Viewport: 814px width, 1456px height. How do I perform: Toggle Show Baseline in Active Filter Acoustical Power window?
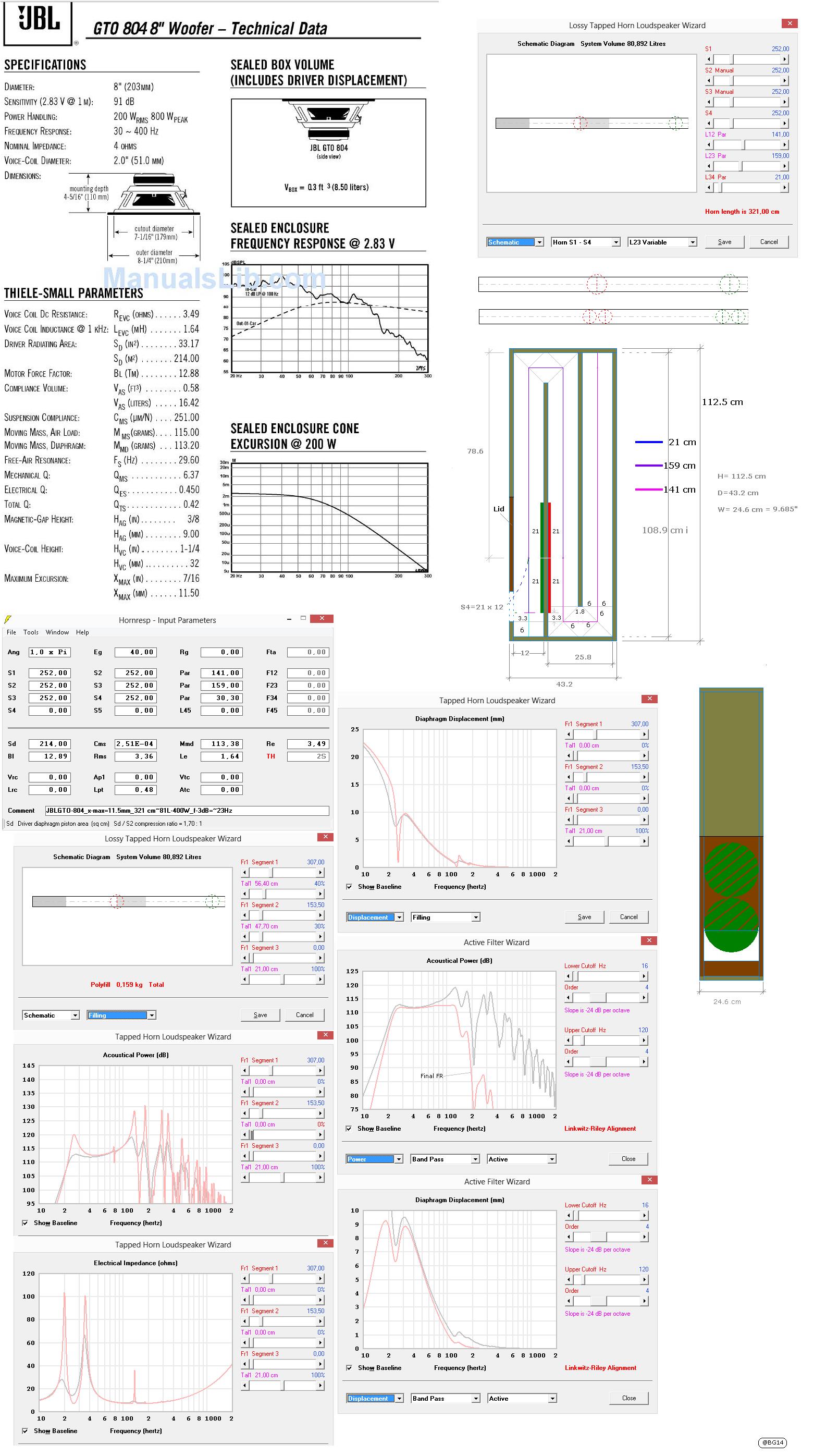349,1129
